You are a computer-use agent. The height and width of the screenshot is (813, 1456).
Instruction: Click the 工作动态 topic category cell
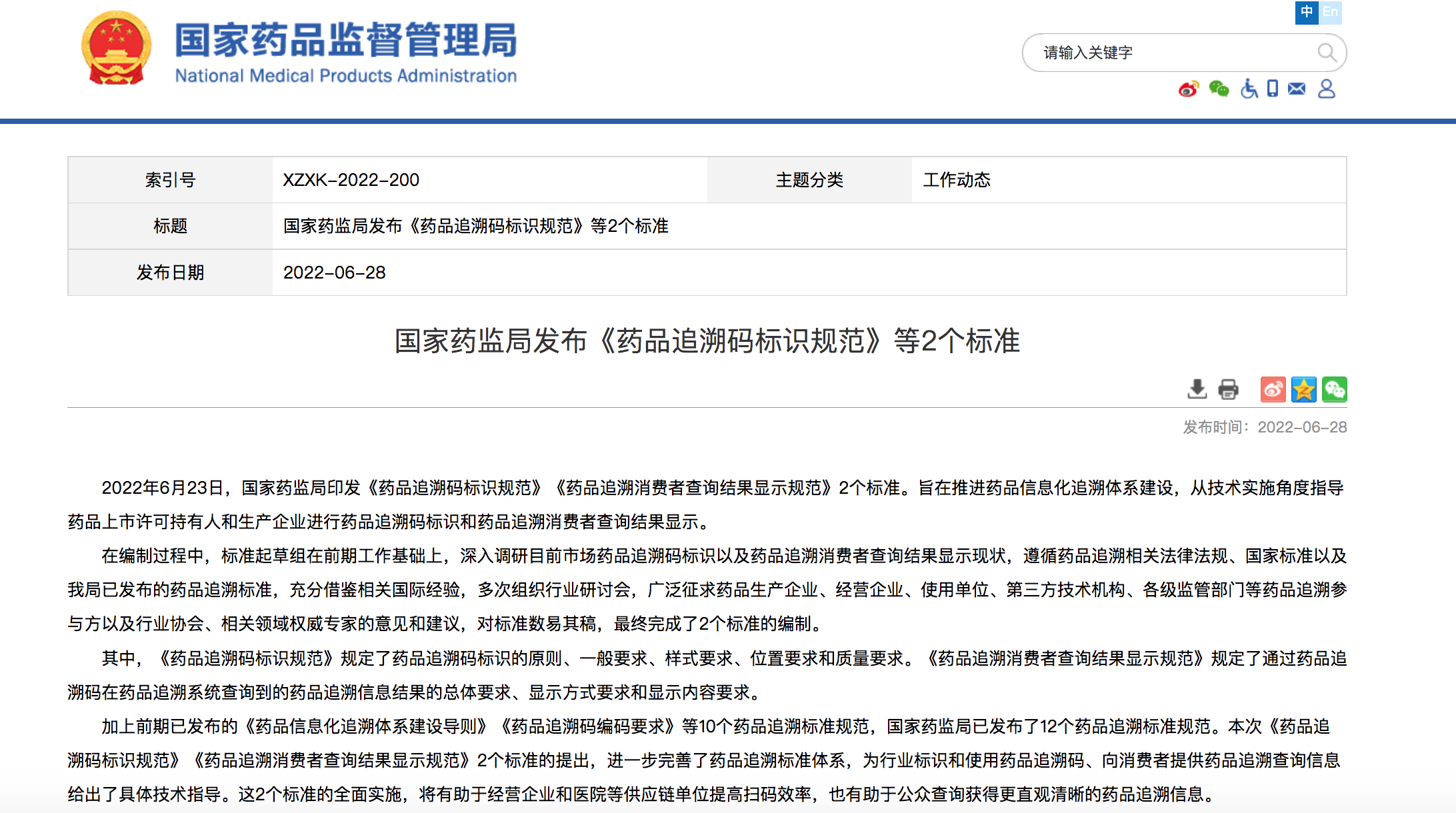957,180
